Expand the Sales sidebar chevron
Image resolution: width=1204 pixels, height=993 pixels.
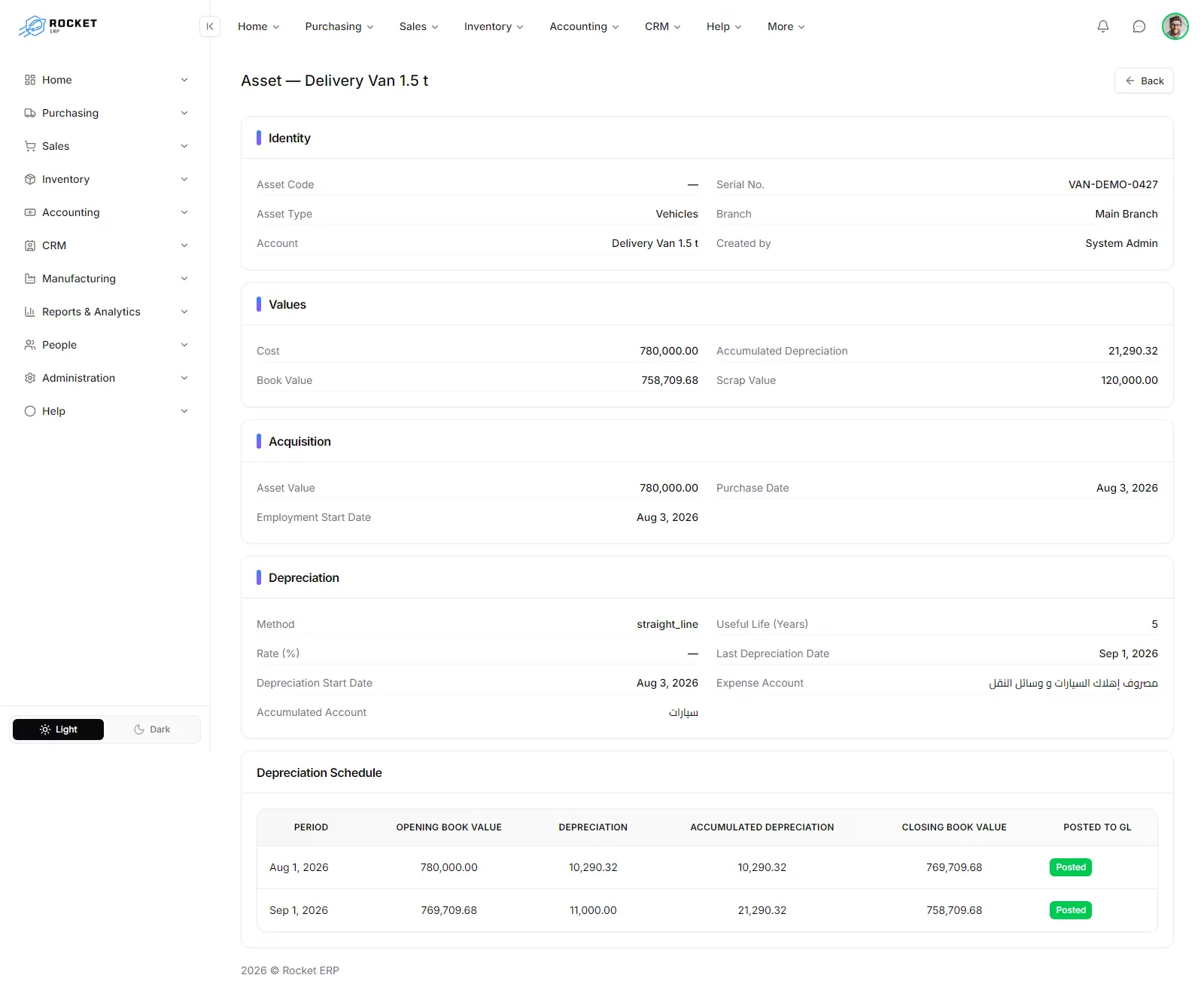coord(184,146)
